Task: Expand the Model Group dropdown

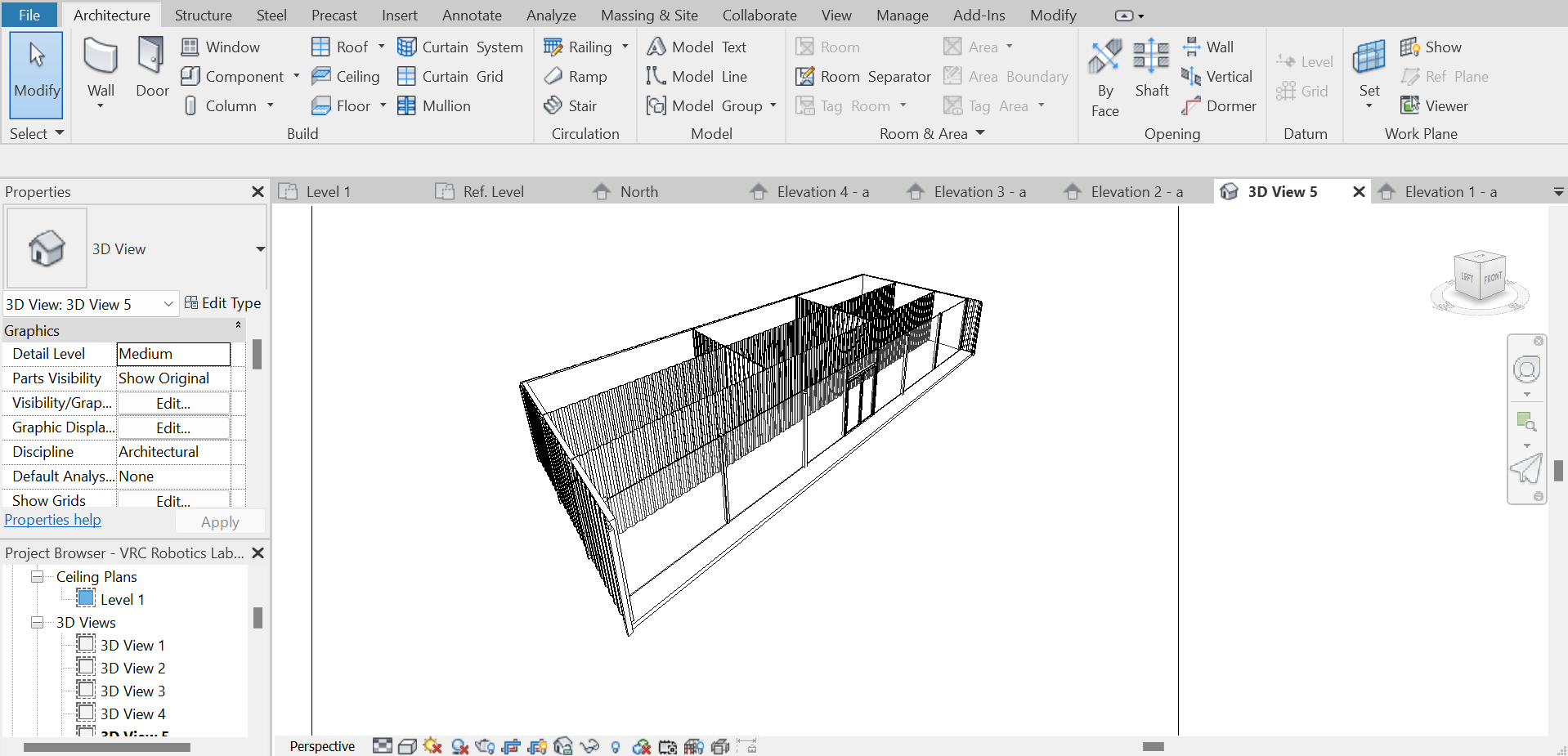Action: click(773, 105)
